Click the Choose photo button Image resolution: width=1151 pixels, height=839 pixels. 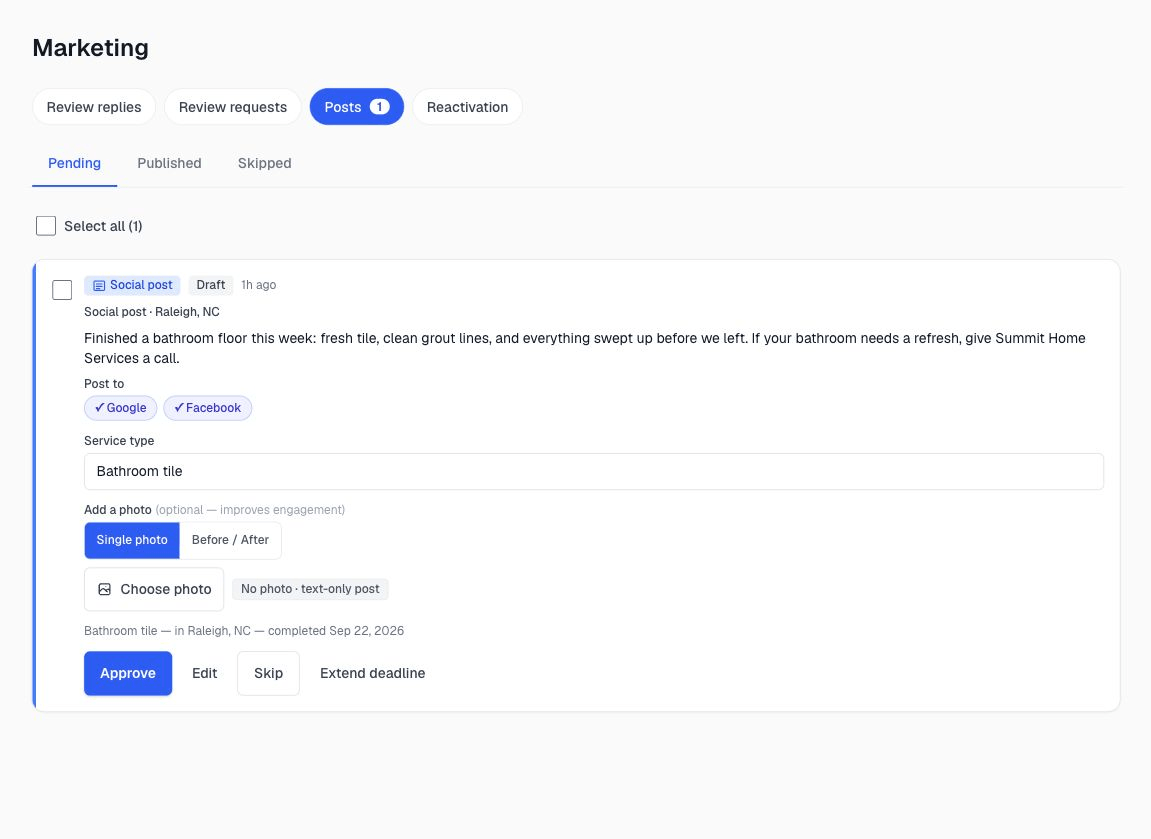[154, 589]
